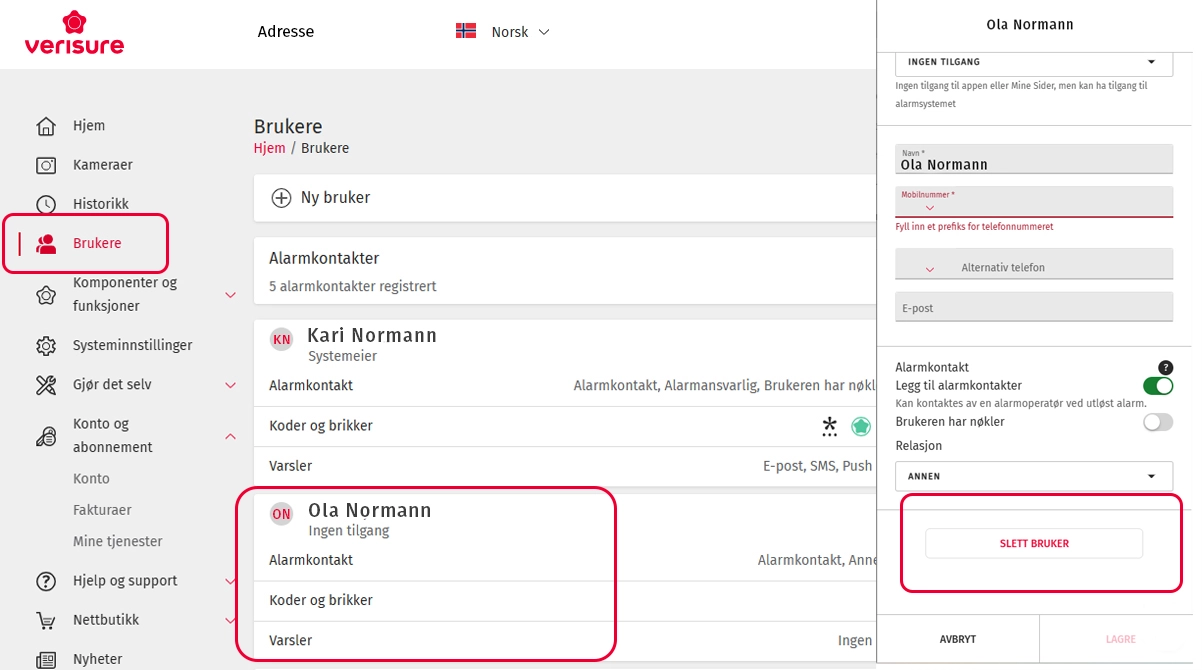Select Brukere in the sidebar menu
The image size is (1202, 670).
coord(97,243)
